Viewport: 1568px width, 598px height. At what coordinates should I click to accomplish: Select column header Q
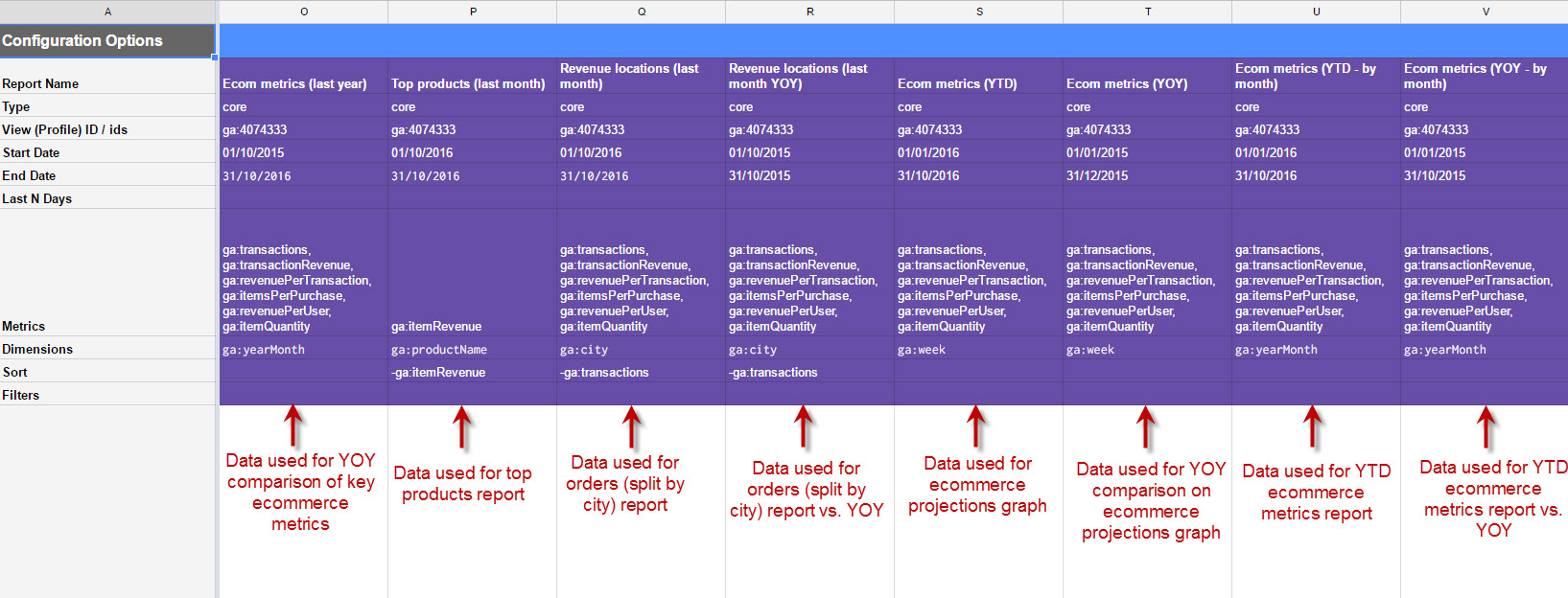click(x=642, y=11)
